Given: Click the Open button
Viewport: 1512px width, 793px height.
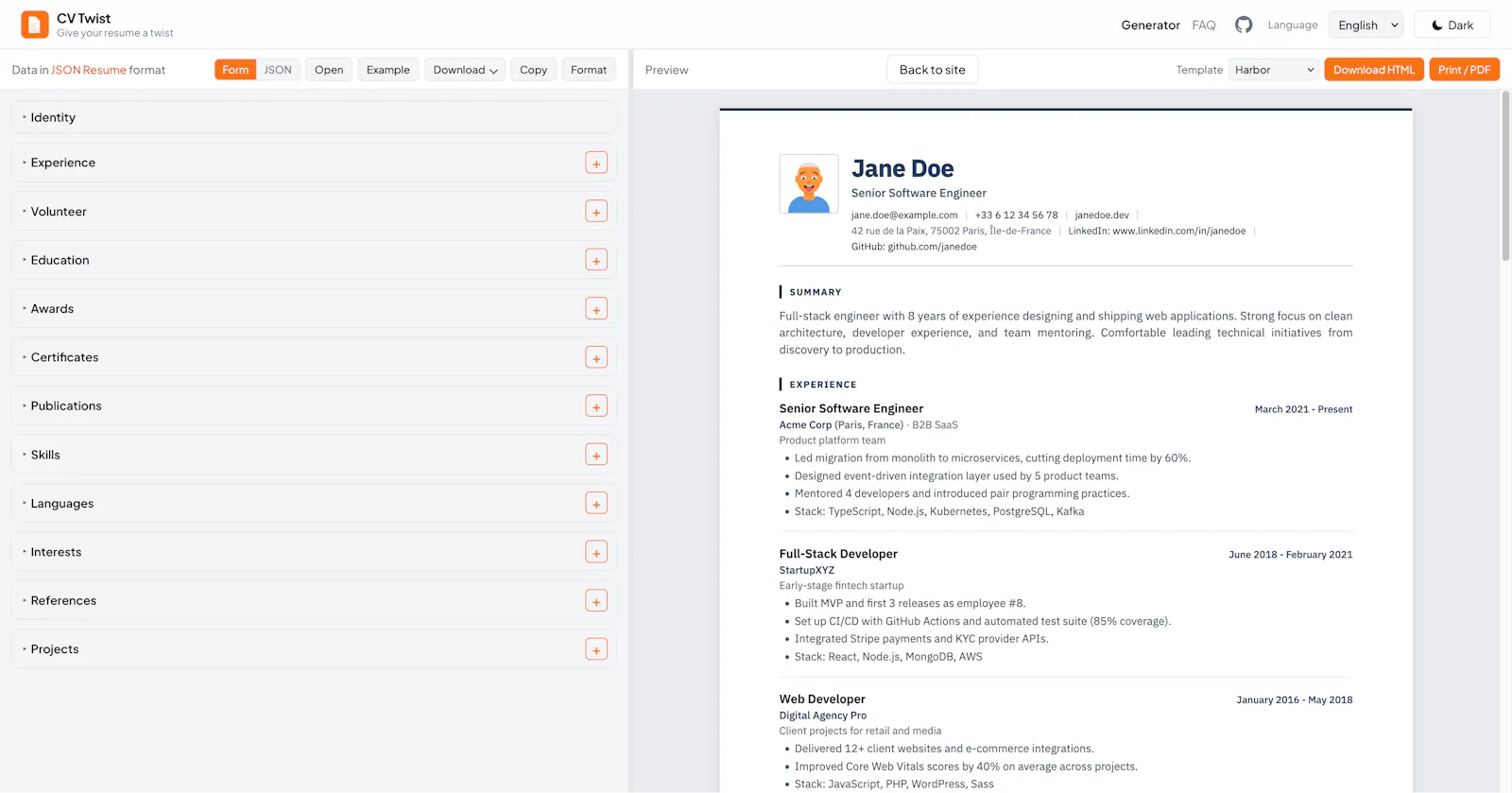Looking at the screenshot, I should point(329,69).
